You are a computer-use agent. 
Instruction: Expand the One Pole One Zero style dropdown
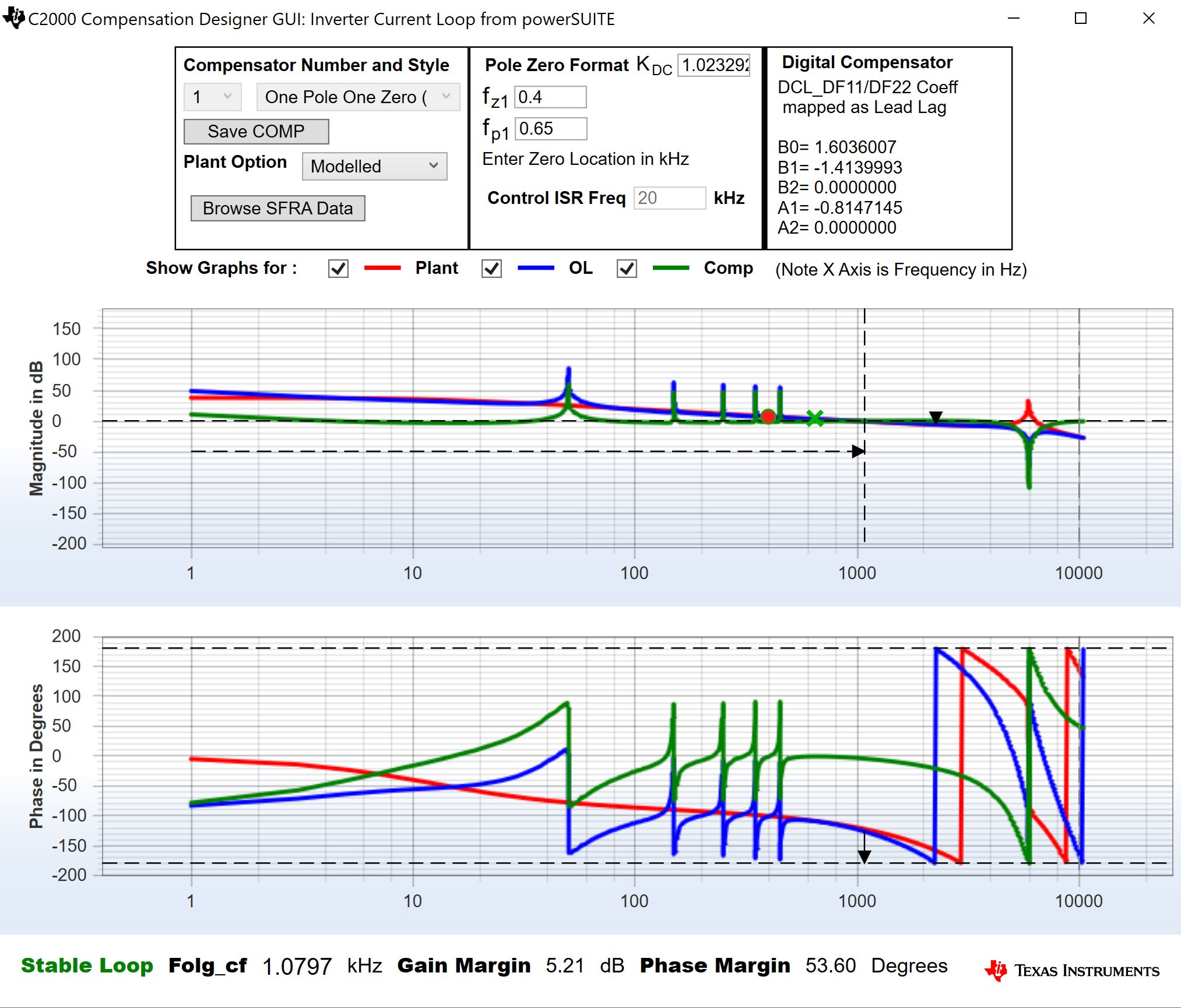(358, 97)
